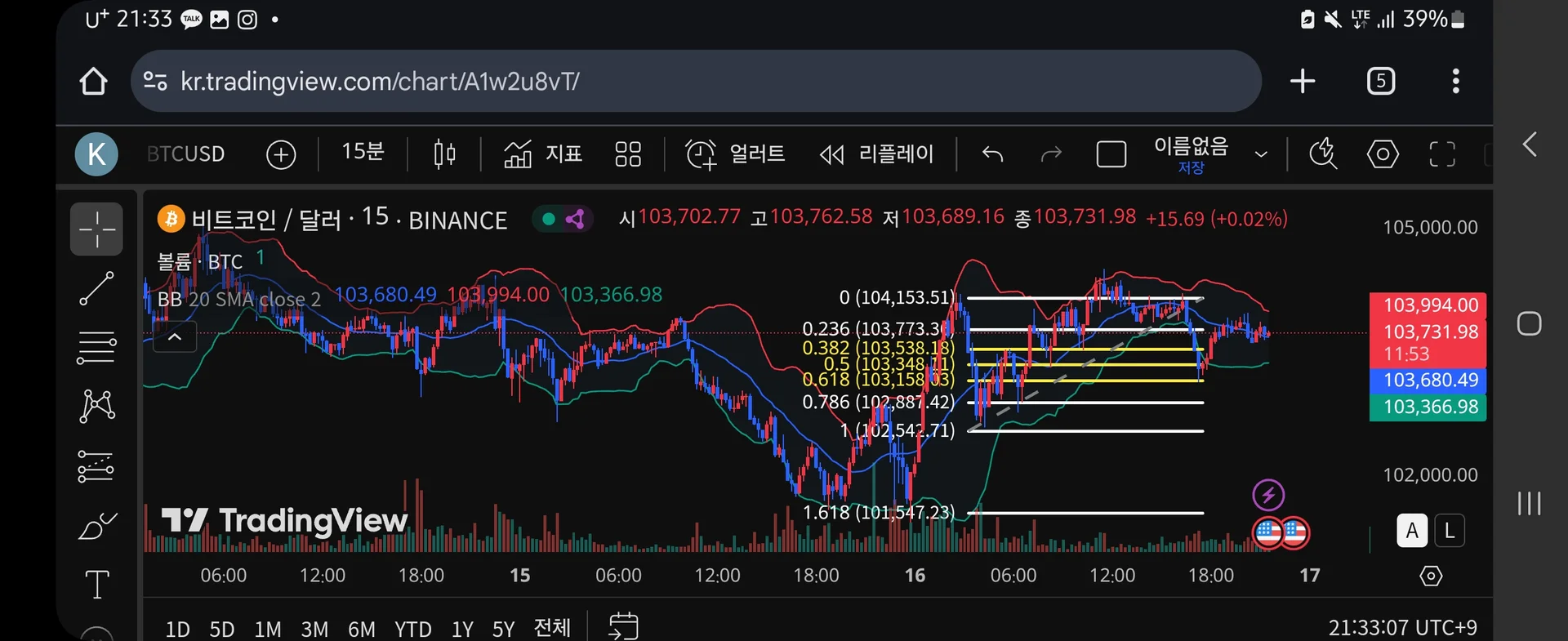Select the crosshair cursor tool
1568x641 pixels.
coord(96,229)
